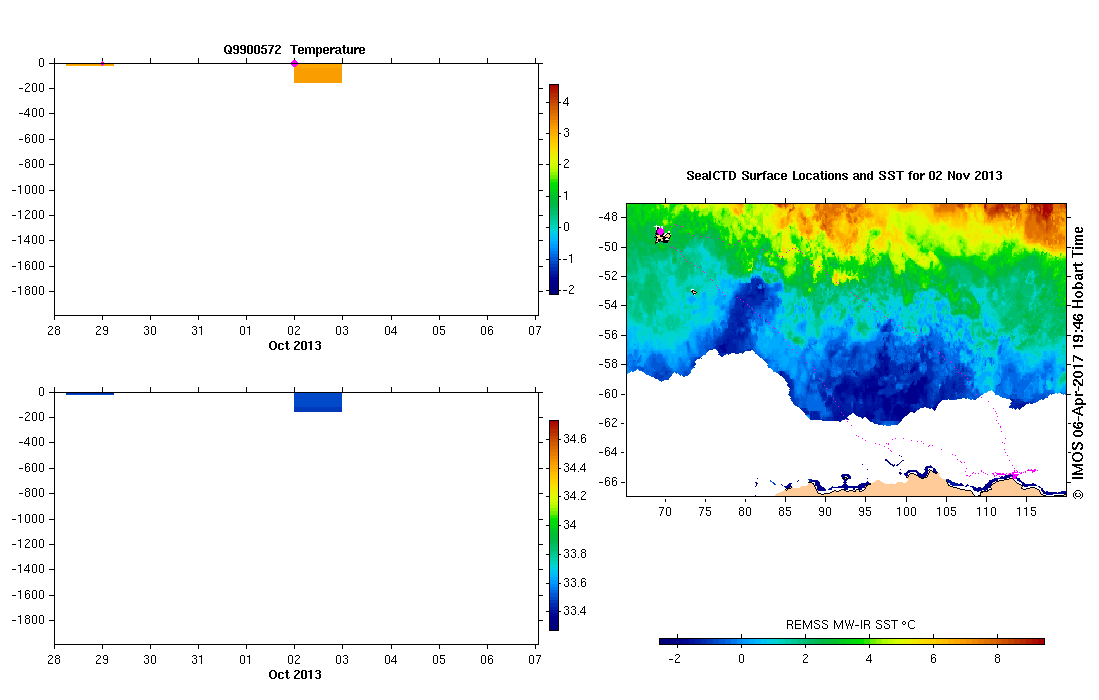1099x700 pixels.
Task: Click the magenta seal location dot near Kerguelen
Action: pyautogui.click(x=660, y=231)
